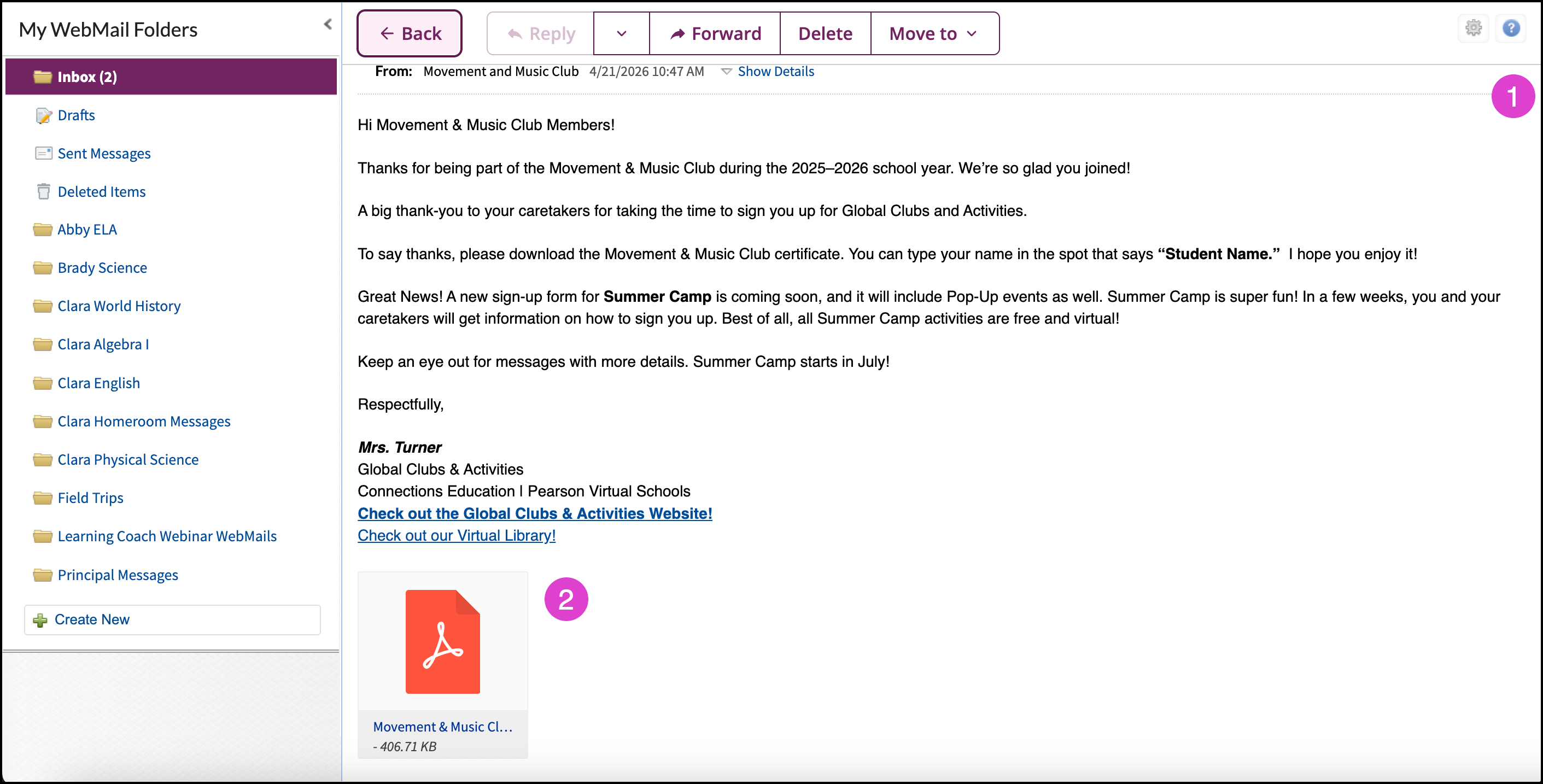1543x784 pixels.
Task: Click the PDF attachment icon
Action: click(x=443, y=641)
